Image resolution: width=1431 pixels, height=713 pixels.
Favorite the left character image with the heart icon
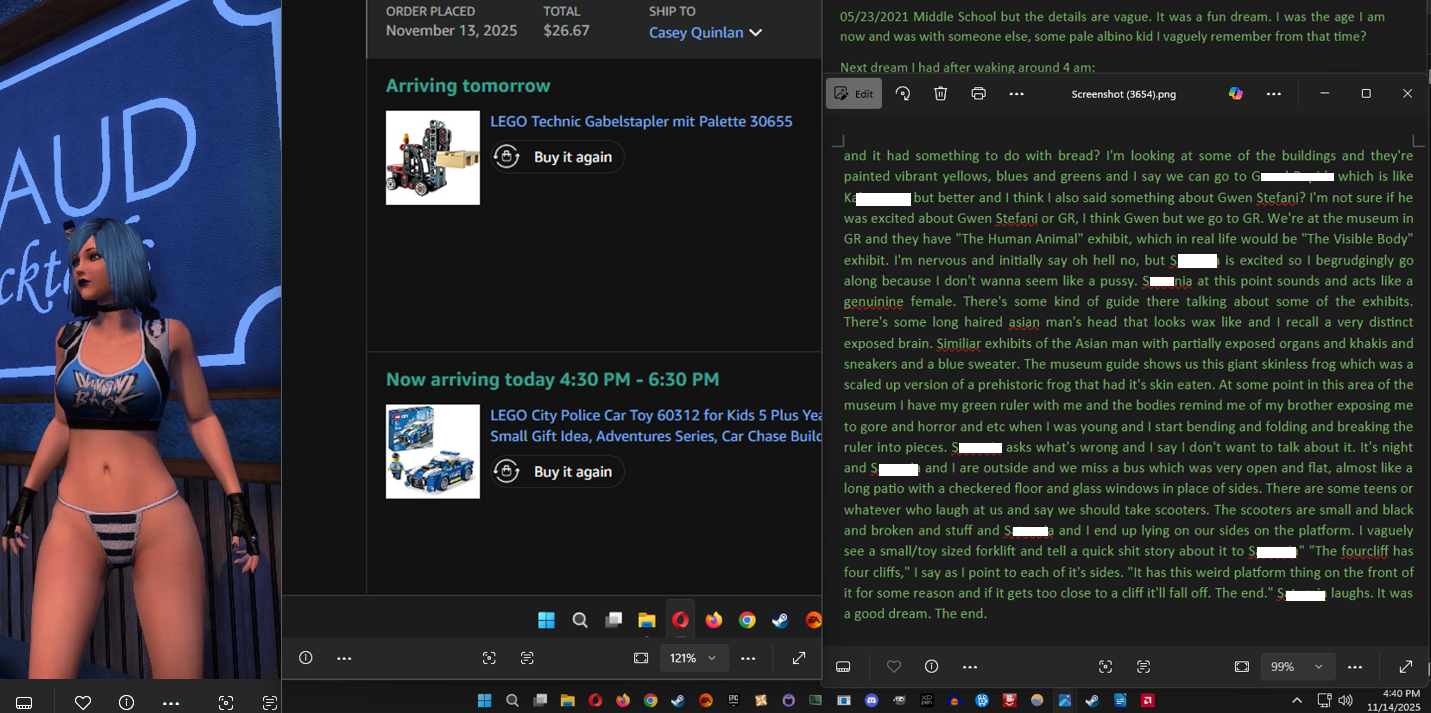(83, 703)
